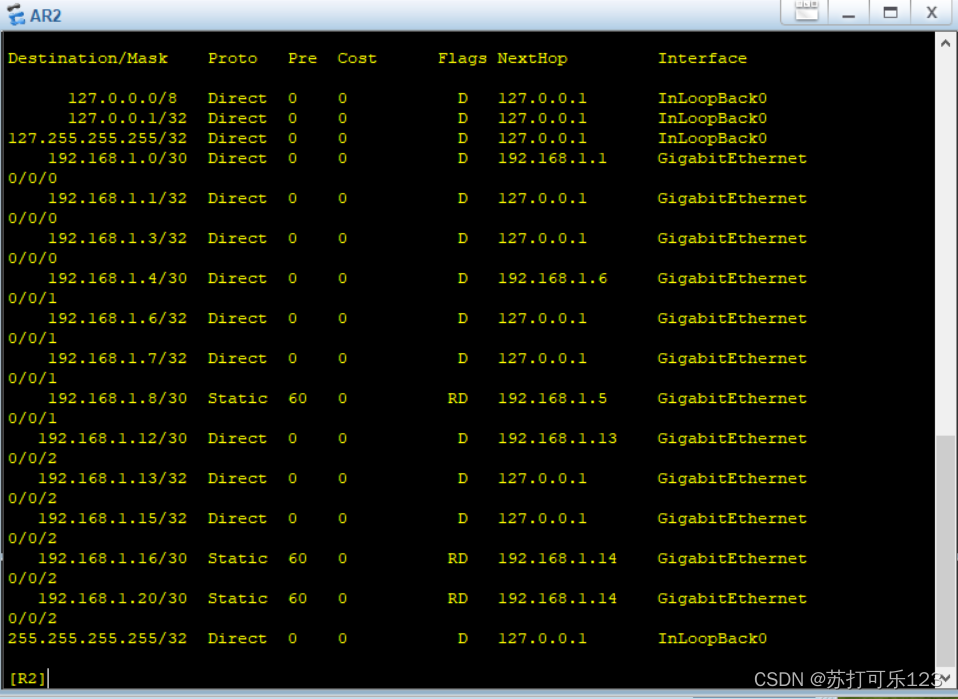Image resolution: width=958 pixels, height=699 pixels.
Task: Maximize the AR2 terminal window
Action: point(890,13)
